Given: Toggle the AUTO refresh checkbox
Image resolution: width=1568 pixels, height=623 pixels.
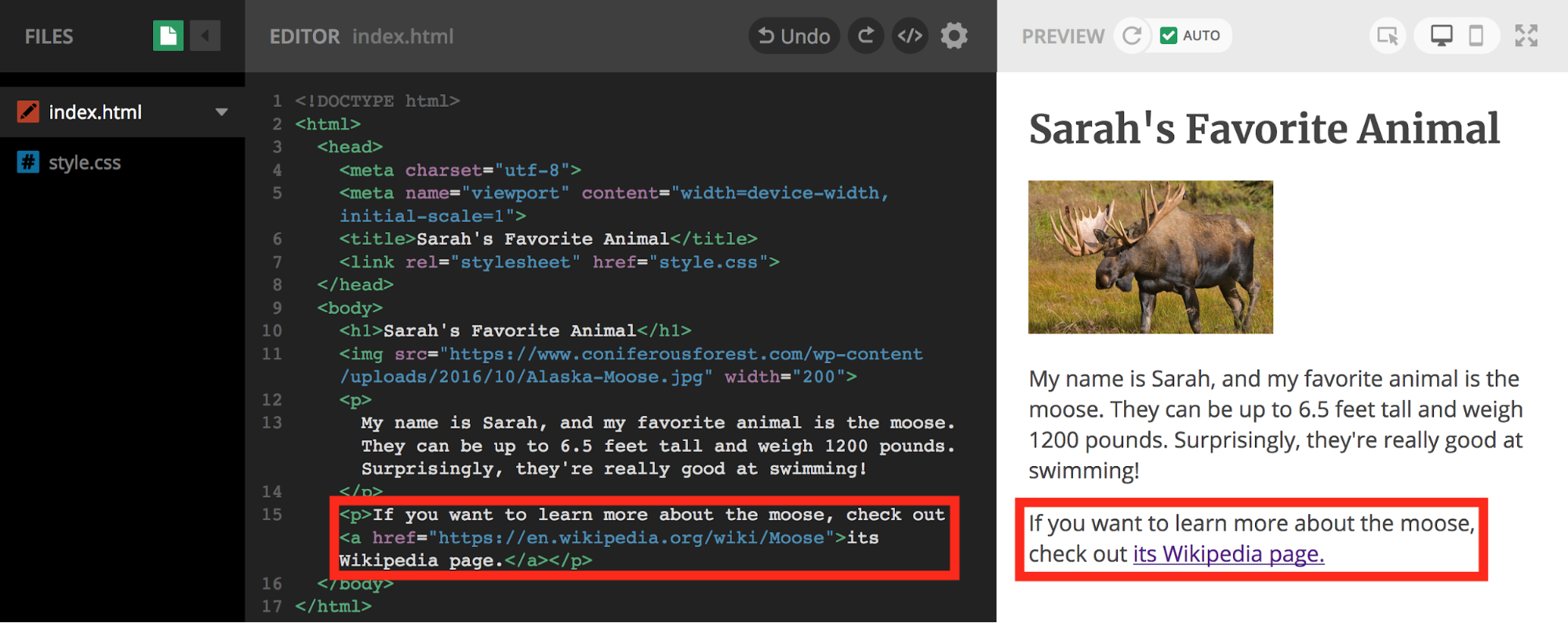Looking at the screenshot, I should coord(1169,36).
